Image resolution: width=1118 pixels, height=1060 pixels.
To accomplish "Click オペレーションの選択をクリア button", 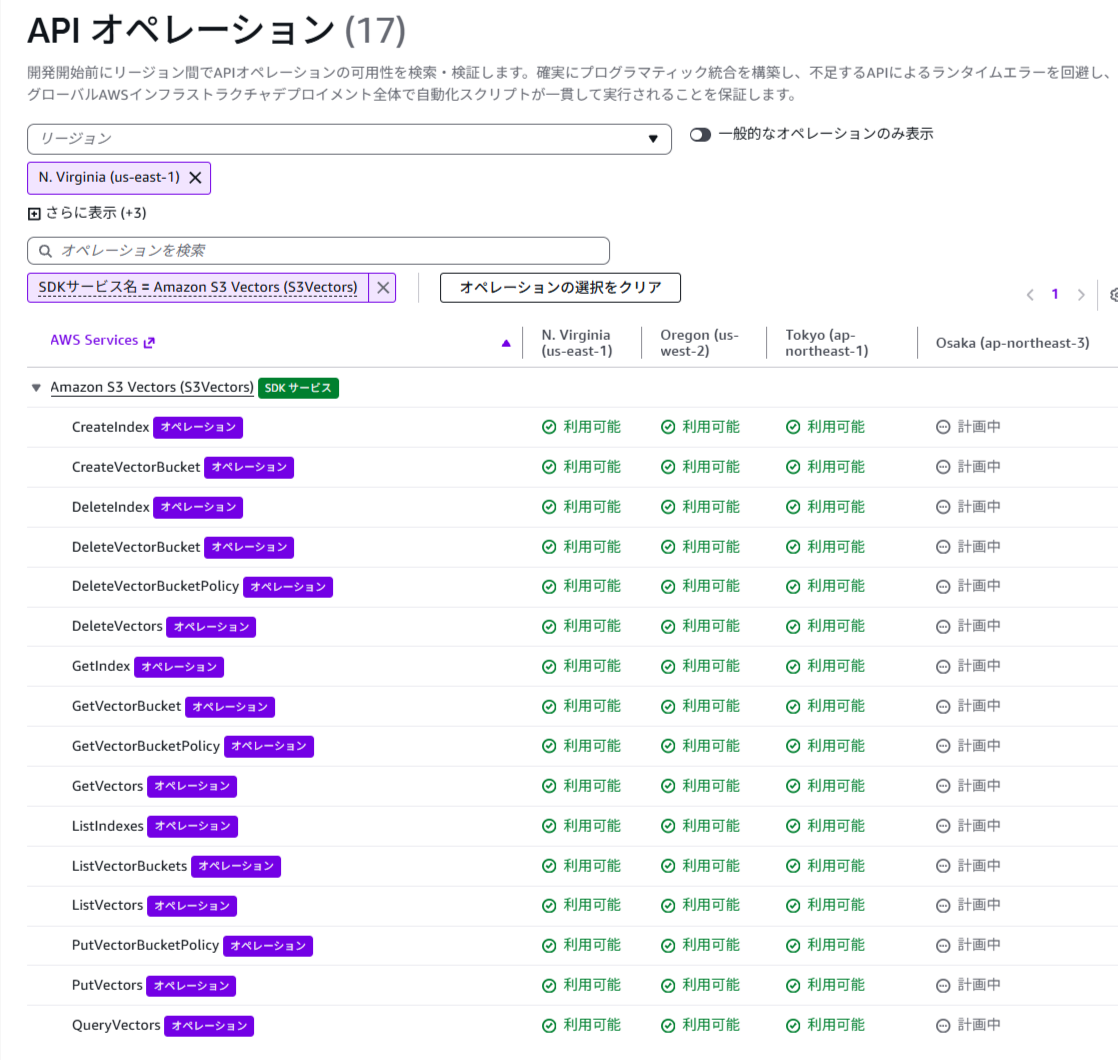I will [x=560, y=288].
